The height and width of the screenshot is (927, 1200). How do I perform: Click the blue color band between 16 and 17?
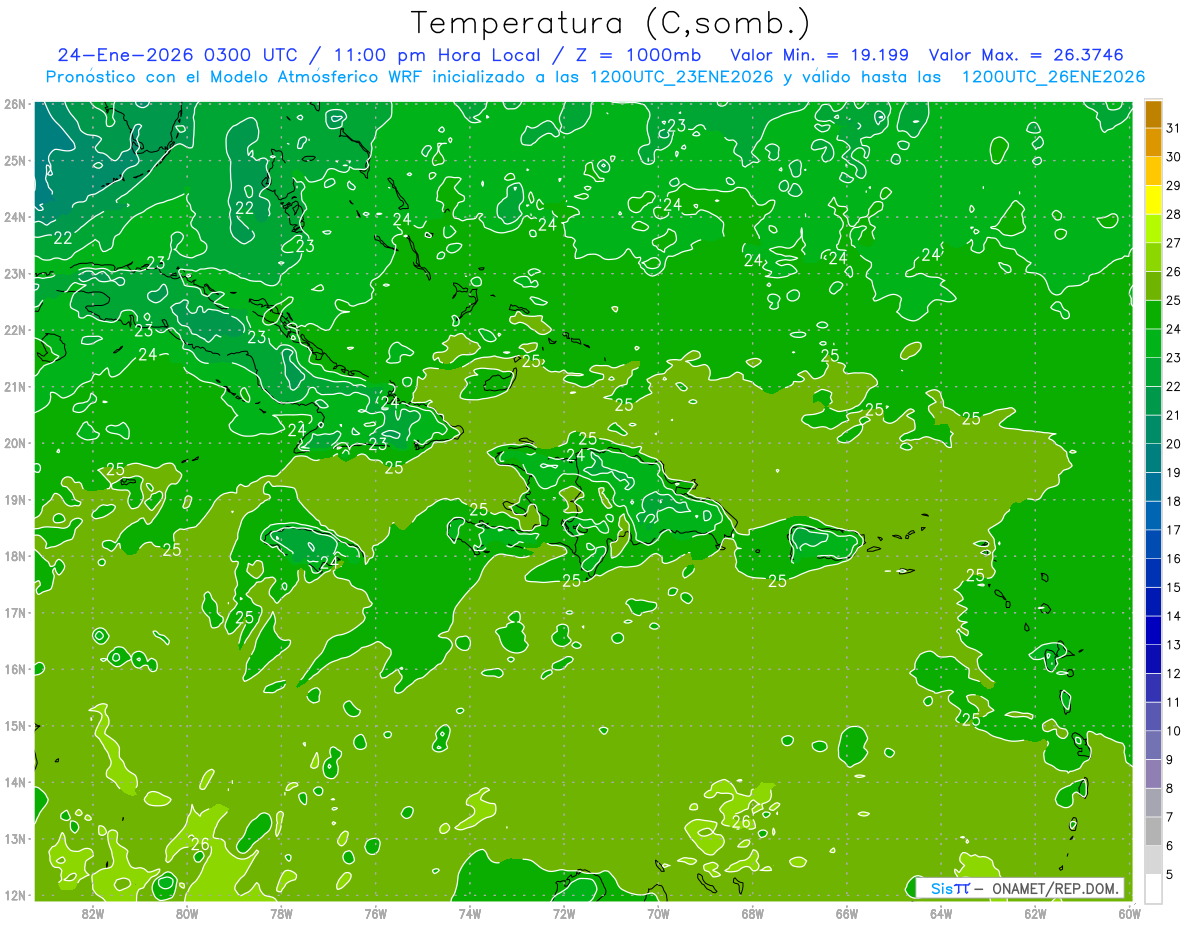pyautogui.click(x=1153, y=544)
